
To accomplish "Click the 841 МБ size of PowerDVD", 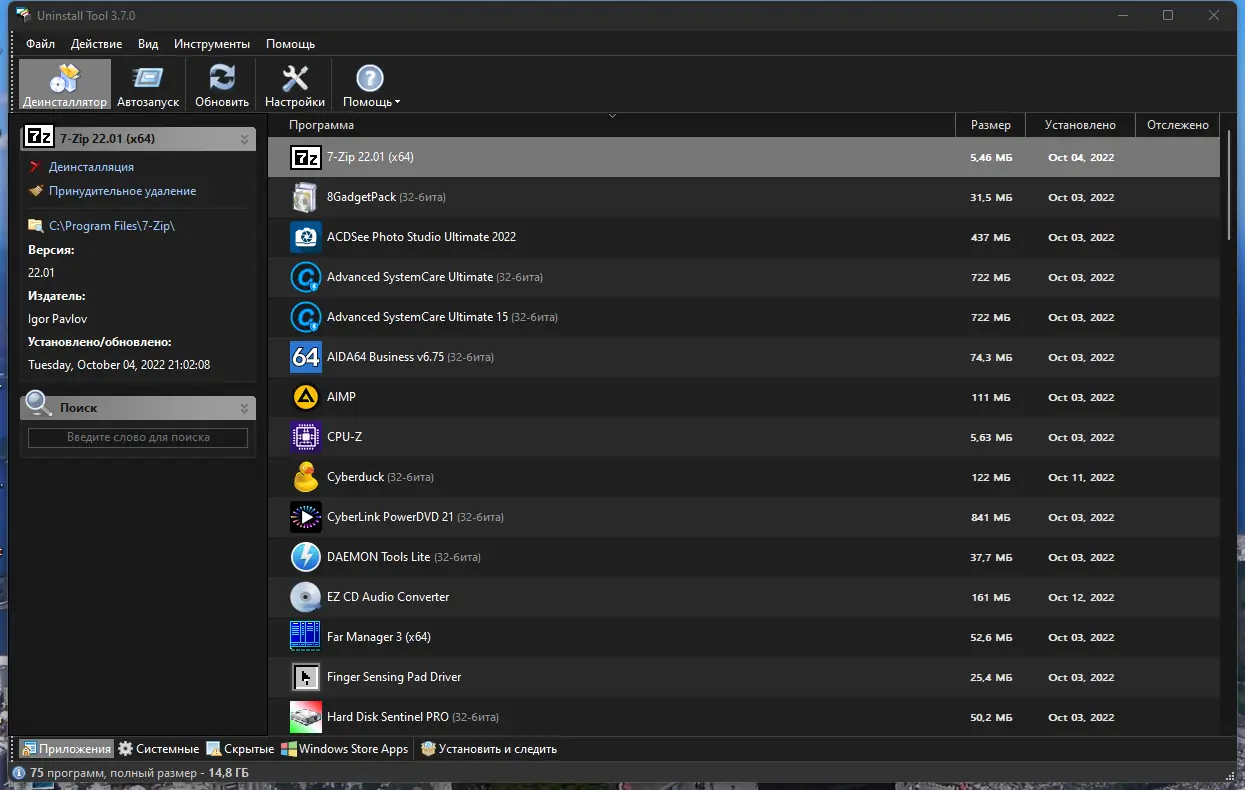I will tap(991, 518).
